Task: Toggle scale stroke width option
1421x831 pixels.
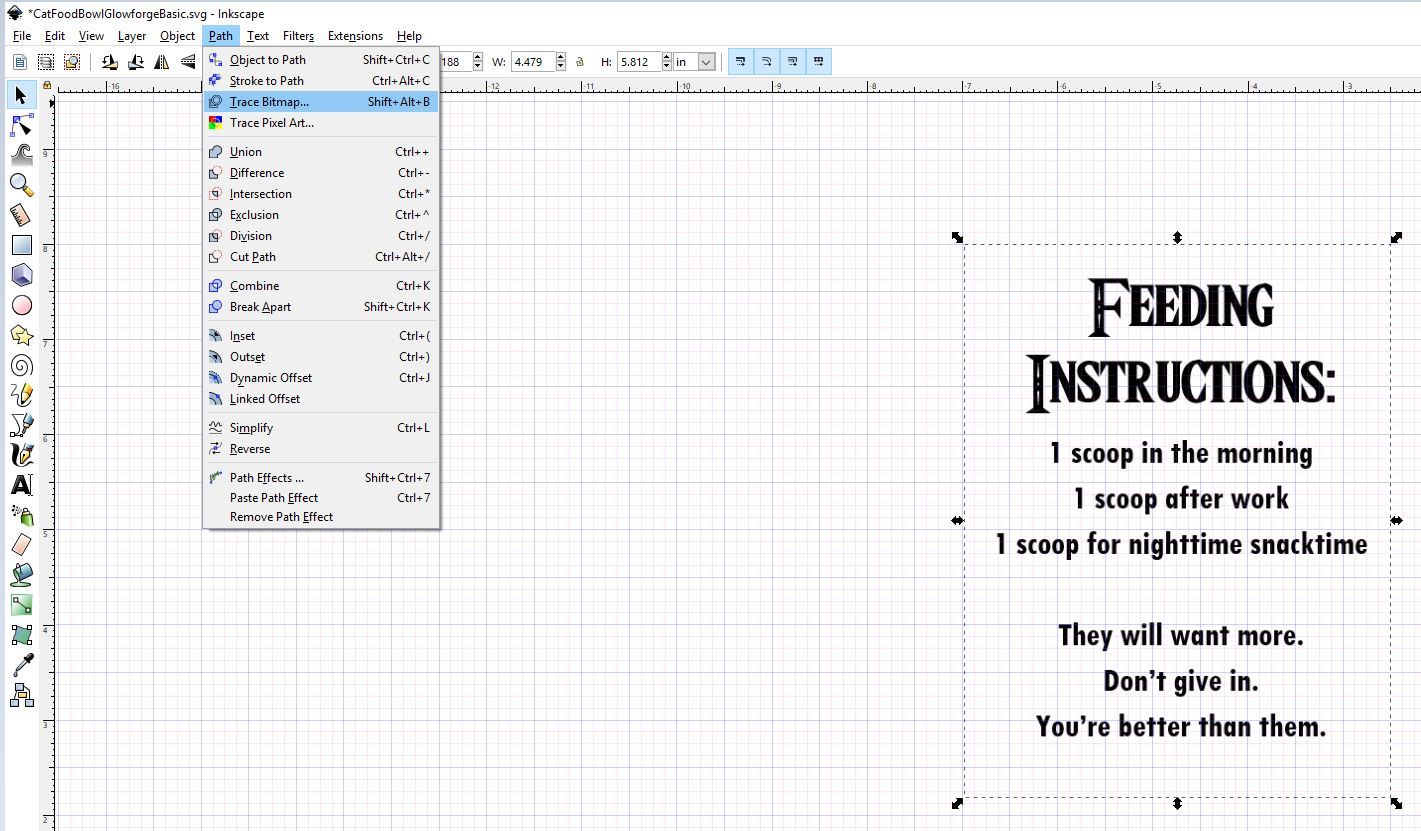Action: 740,62
